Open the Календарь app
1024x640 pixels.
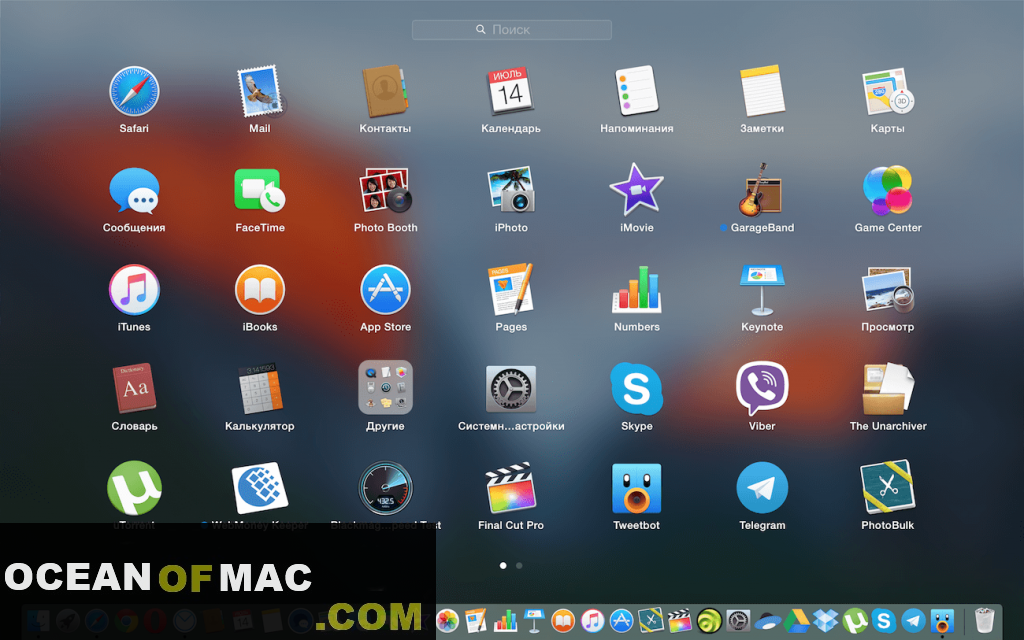[511, 91]
